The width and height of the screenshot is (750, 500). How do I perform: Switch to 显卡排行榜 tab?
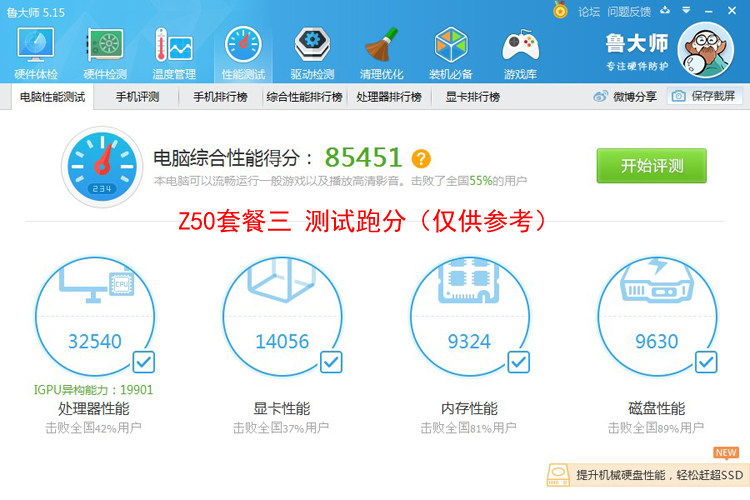click(x=473, y=97)
